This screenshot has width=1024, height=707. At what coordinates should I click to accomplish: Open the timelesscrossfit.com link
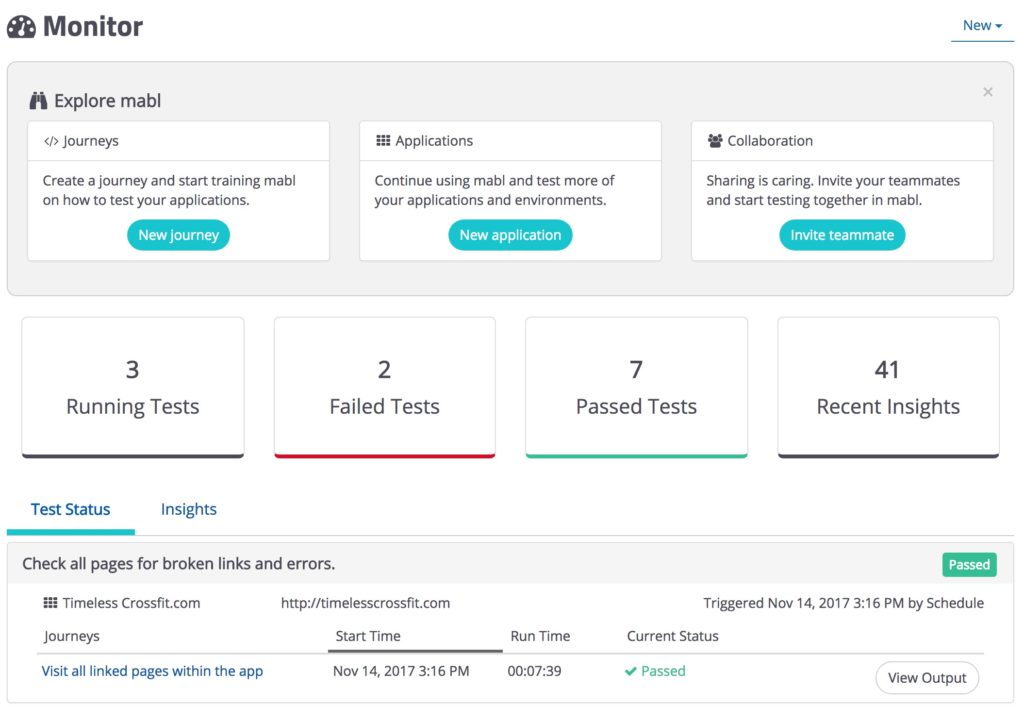(x=365, y=603)
